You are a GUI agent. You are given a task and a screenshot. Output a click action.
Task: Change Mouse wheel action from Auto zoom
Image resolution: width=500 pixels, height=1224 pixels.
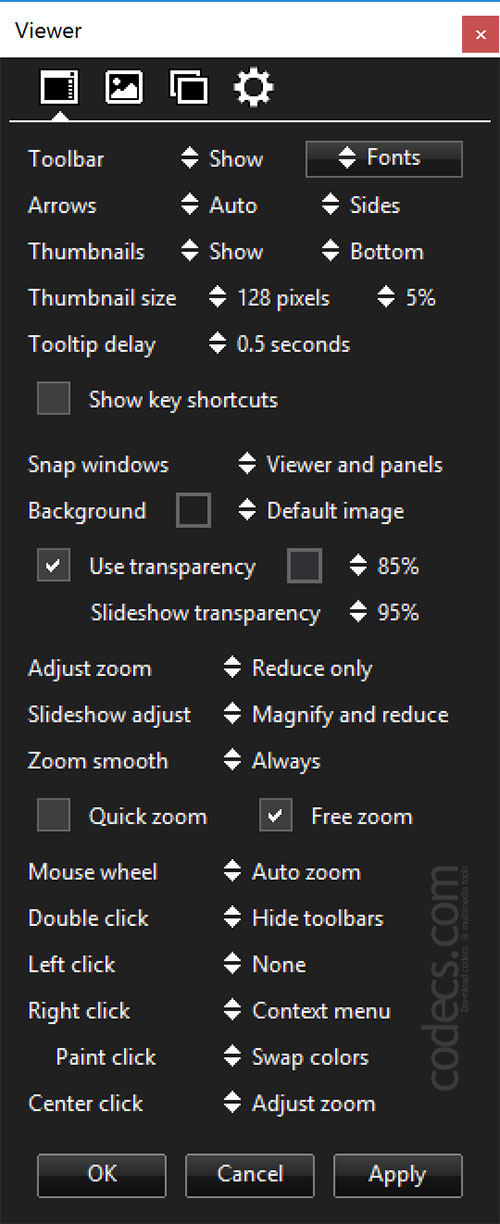click(x=292, y=872)
